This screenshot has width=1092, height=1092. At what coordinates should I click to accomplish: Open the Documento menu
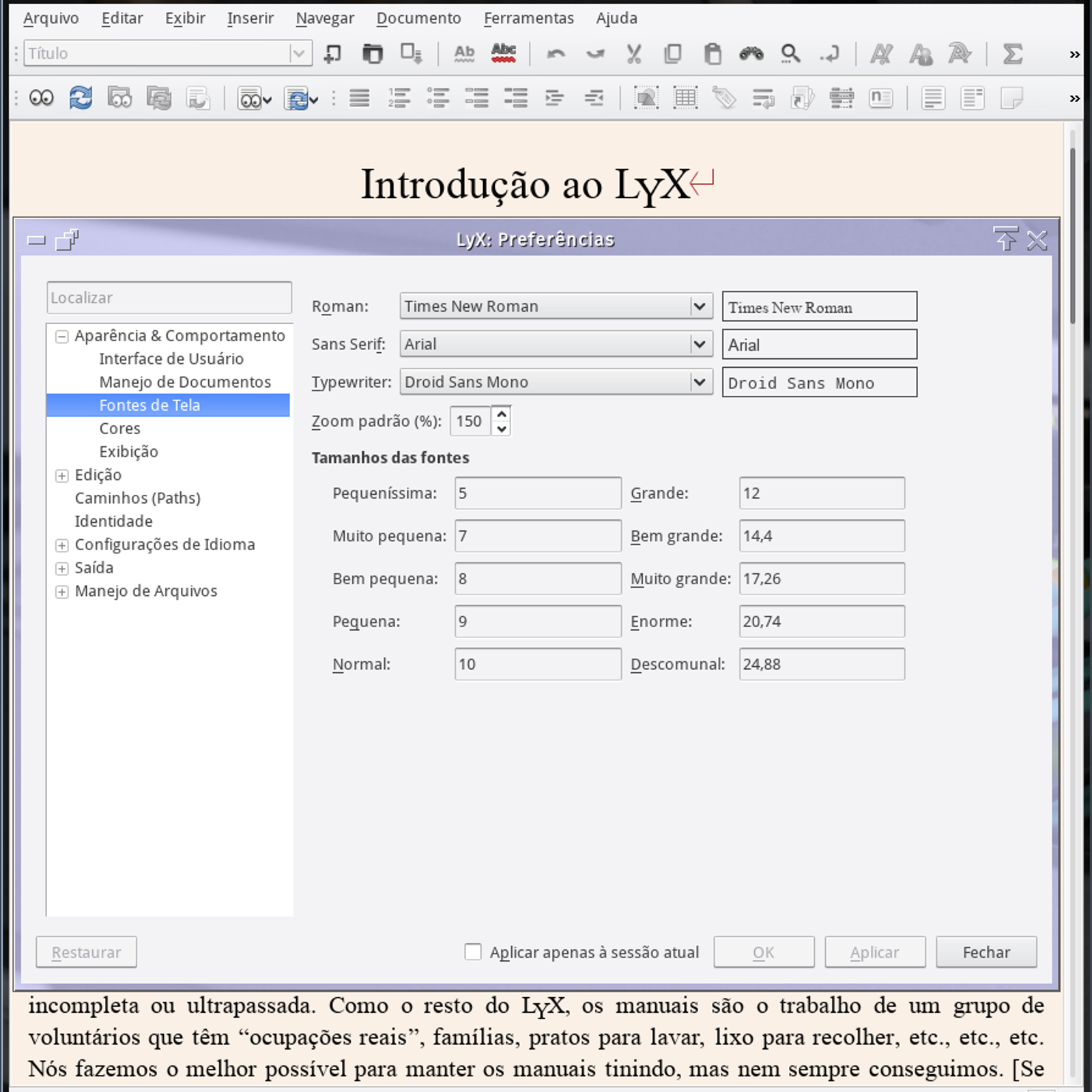tap(418, 18)
